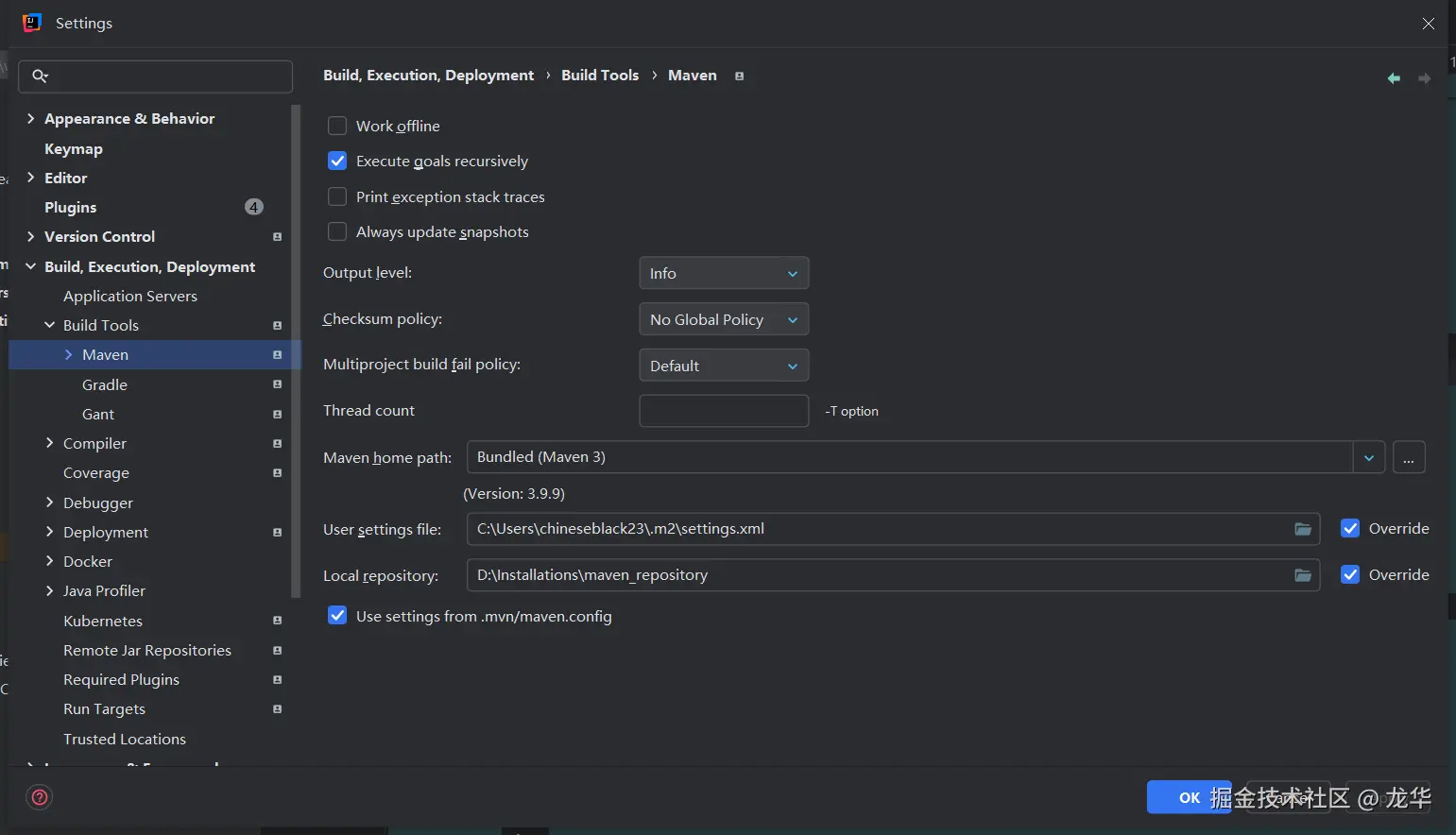Click the back navigation arrow icon
Screen dimensions: 1456x835
[x=1394, y=78]
